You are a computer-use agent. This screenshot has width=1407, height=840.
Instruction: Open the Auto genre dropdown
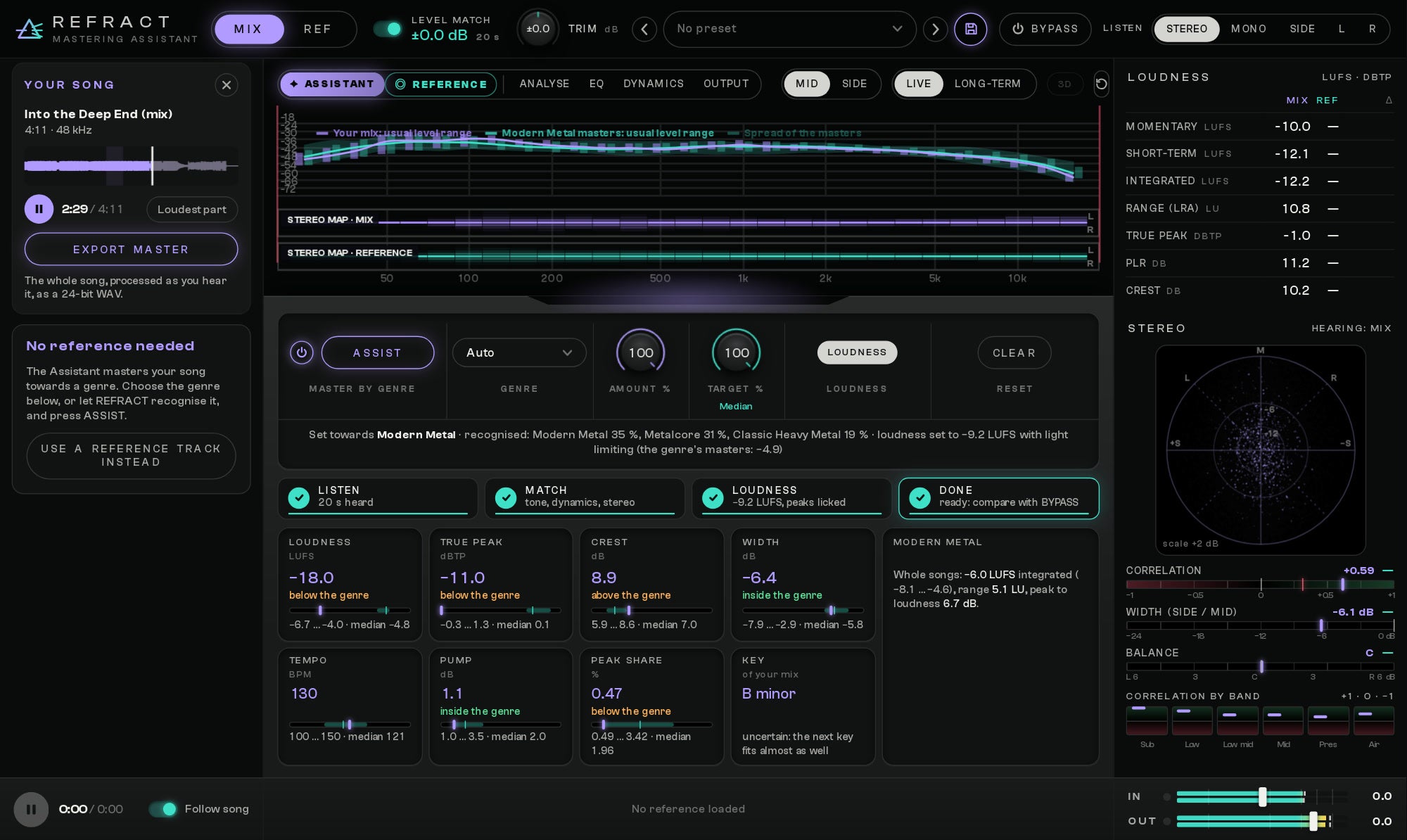519,352
